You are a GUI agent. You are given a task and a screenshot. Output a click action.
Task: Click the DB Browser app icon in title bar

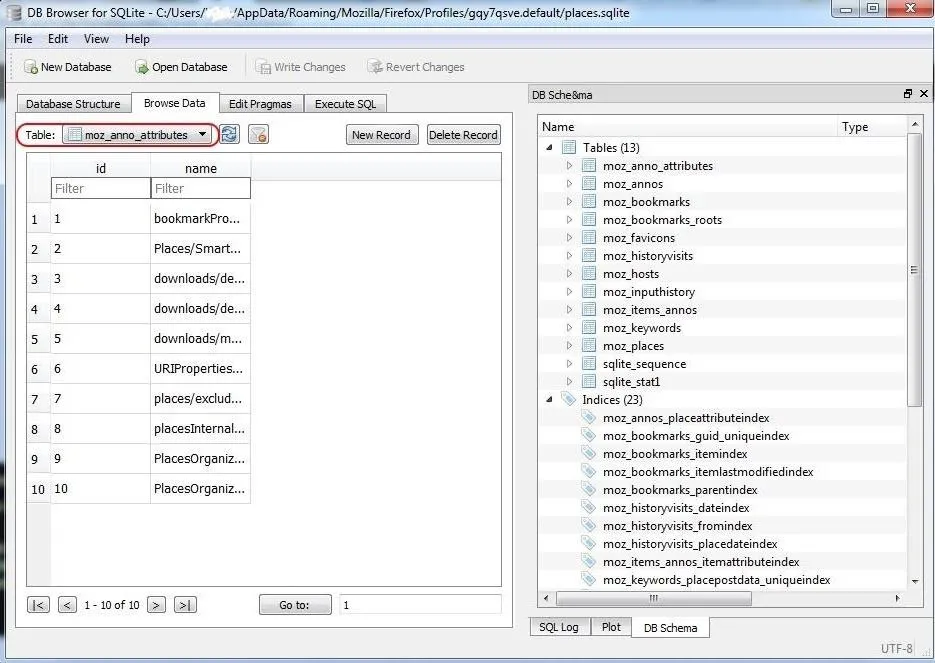(13, 13)
